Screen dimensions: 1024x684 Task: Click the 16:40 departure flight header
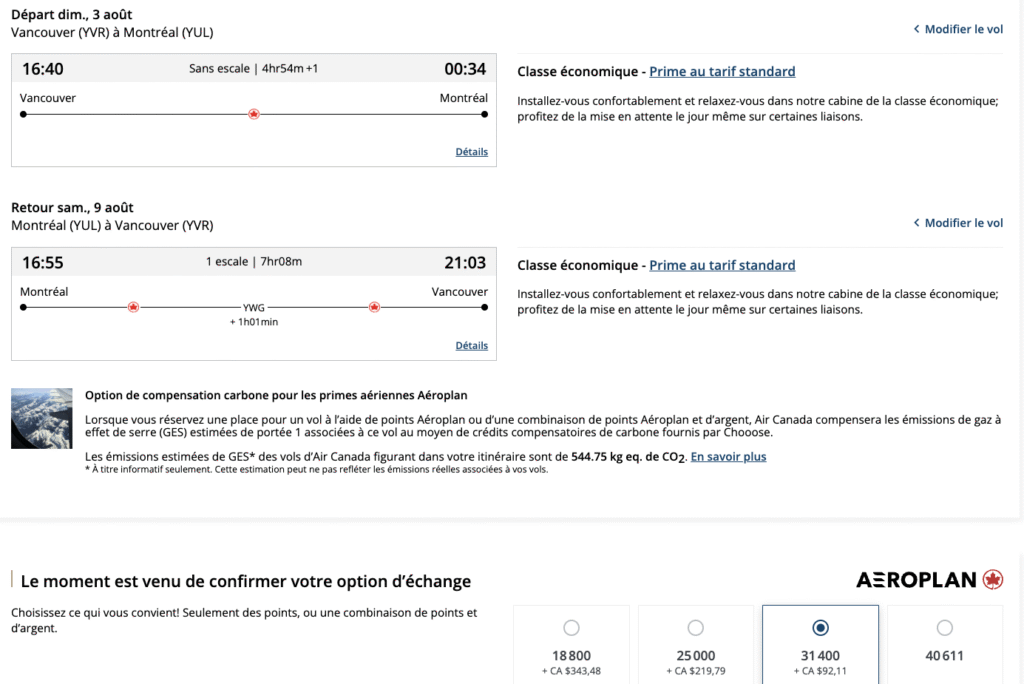[x=253, y=69]
